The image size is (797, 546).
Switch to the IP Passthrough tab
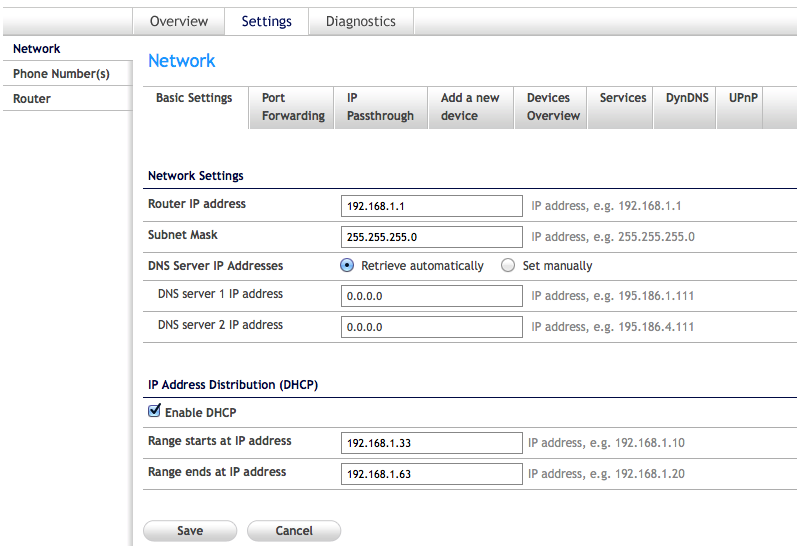tap(380, 107)
